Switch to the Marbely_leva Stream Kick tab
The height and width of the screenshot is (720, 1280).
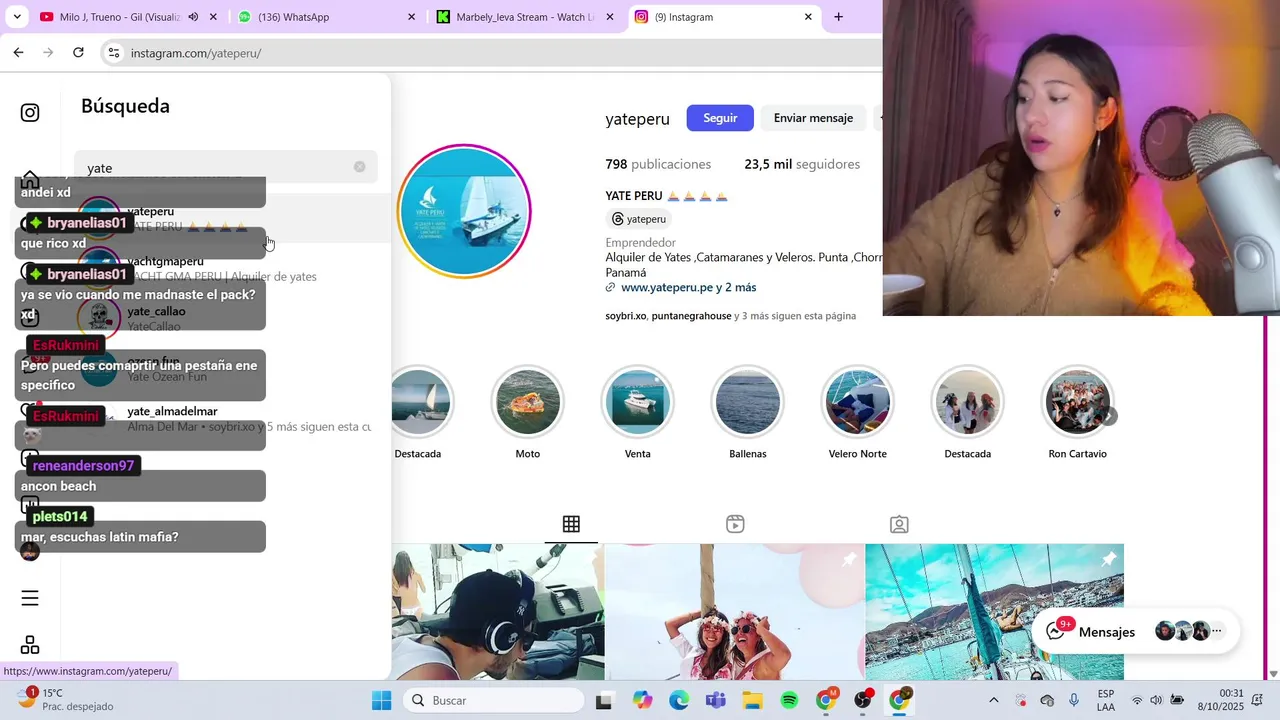click(524, 17)
